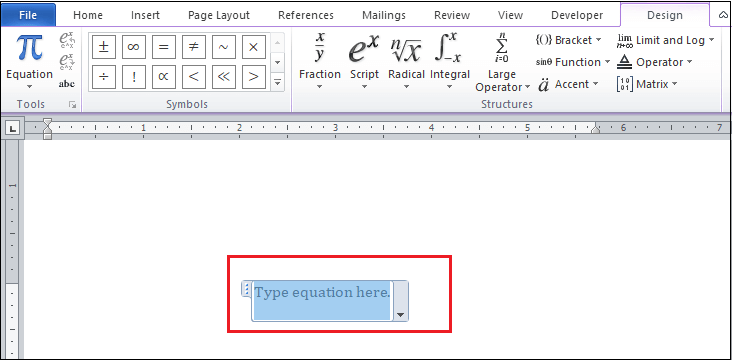Expand the Symbols gallery More arrow
732x360 pixels.
point(277,83)
